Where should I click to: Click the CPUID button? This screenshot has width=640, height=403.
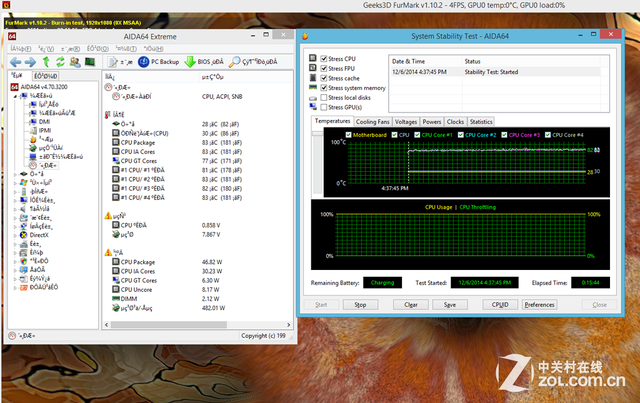[x=500, y=305]
